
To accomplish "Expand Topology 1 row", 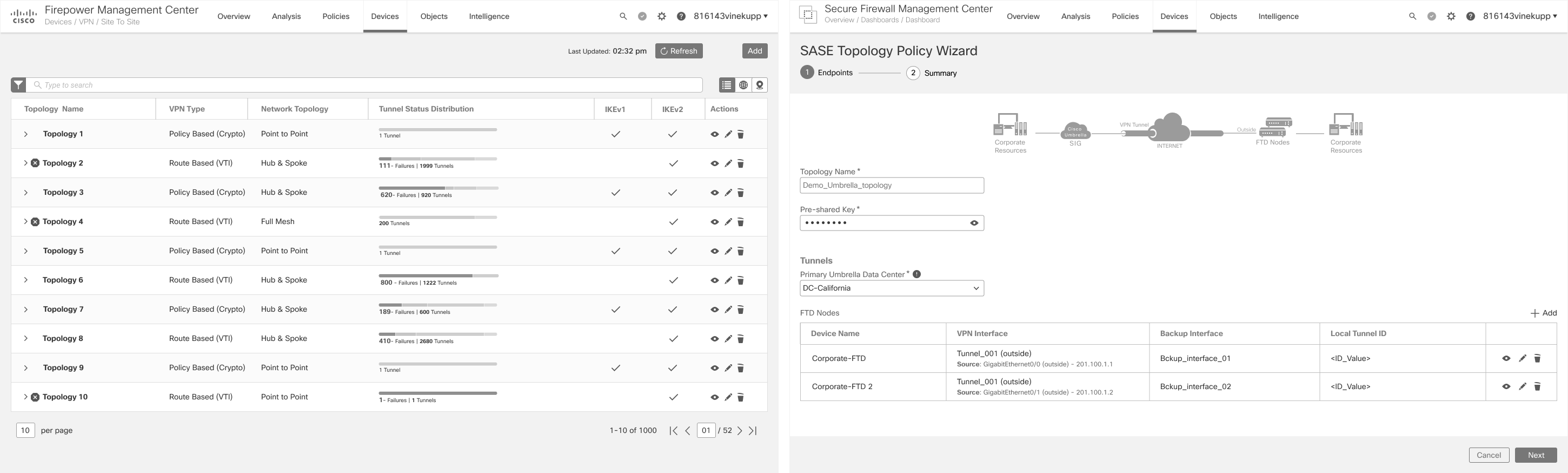I will [x=25, y=134].
